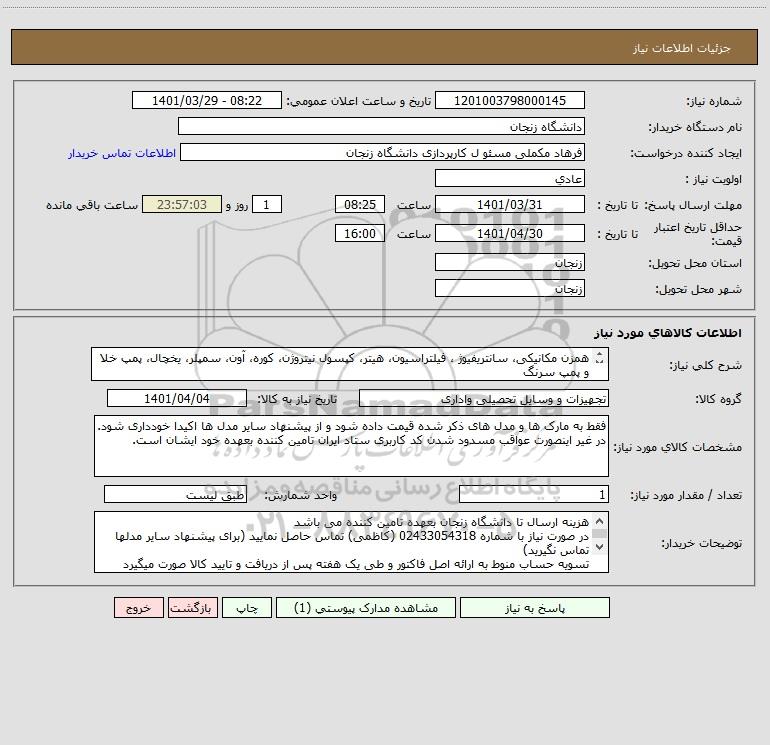Click the buyer notes text area
Viewport: 770px width, 745px height.
point(351,542)
